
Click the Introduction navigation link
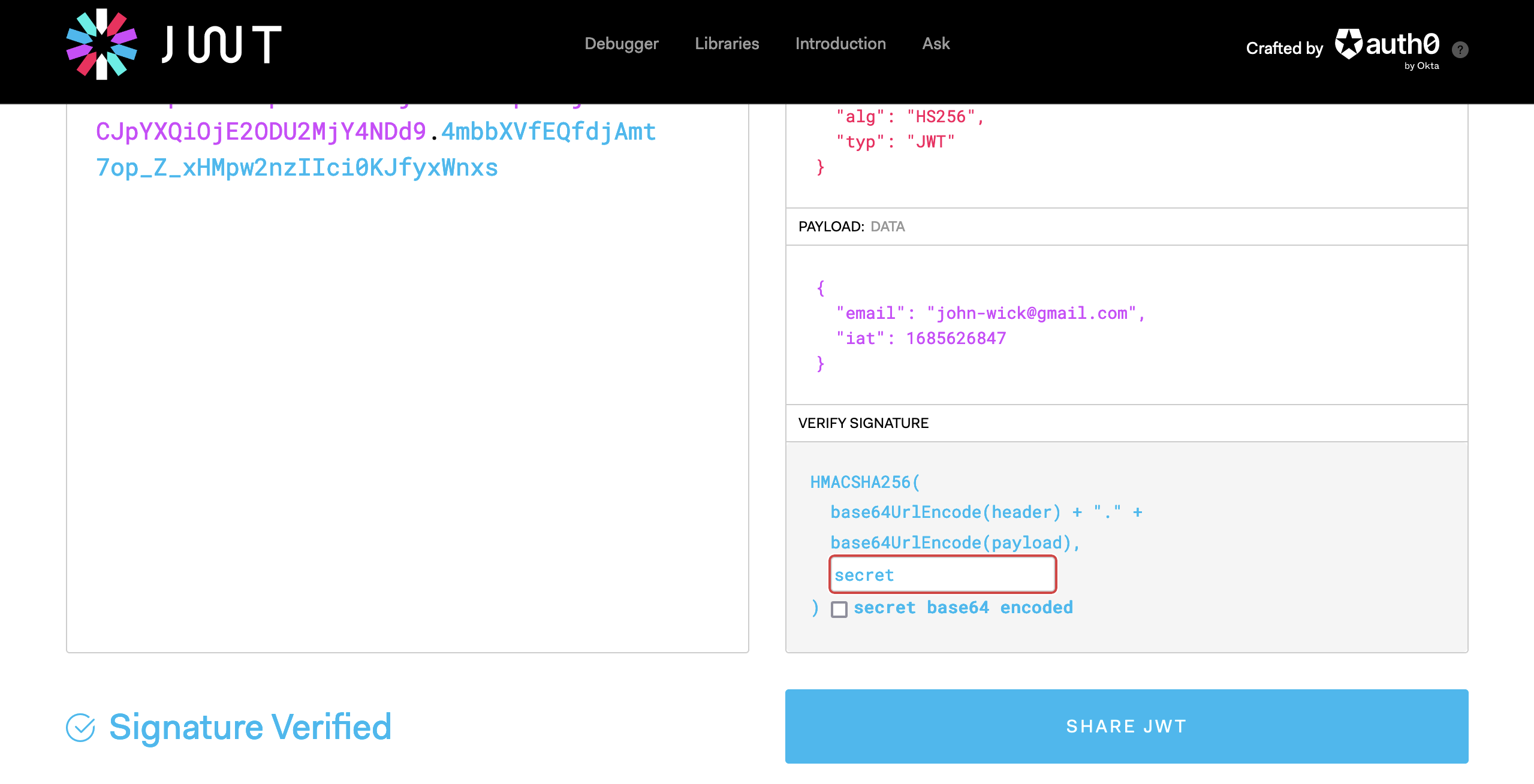coord(840,43)
